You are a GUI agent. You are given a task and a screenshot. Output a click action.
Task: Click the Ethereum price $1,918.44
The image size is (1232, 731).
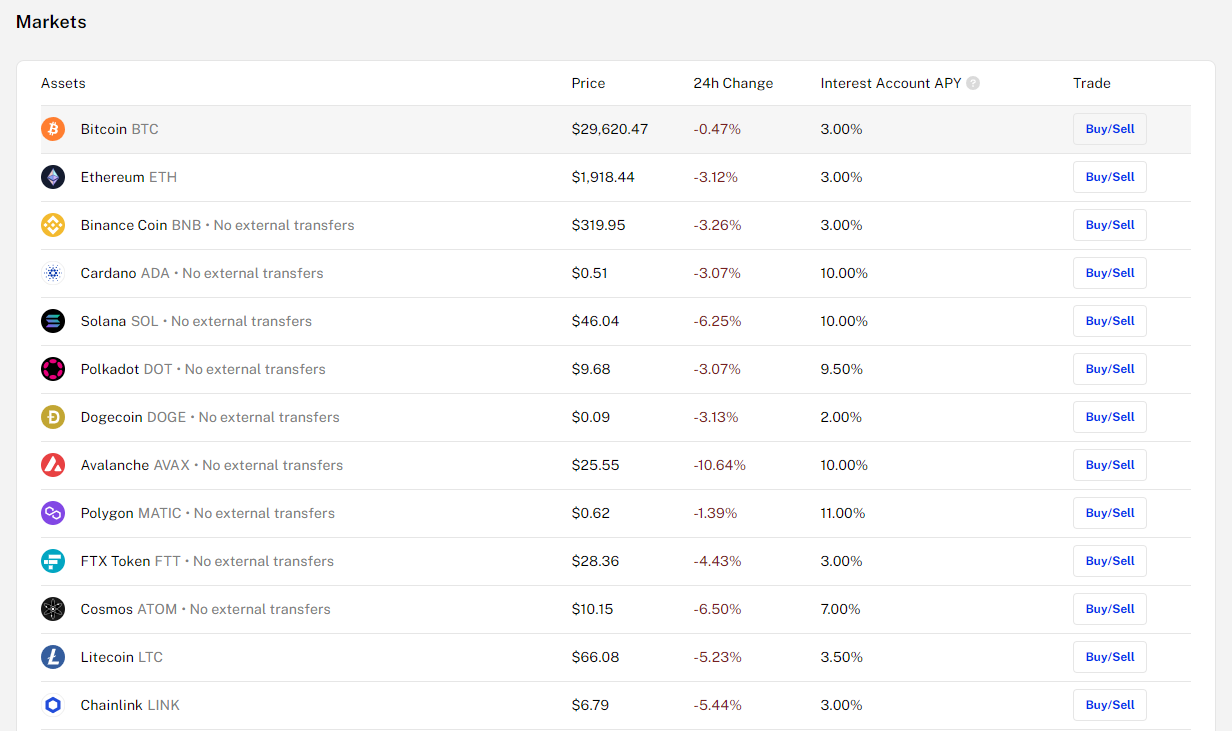pos(603,177)
